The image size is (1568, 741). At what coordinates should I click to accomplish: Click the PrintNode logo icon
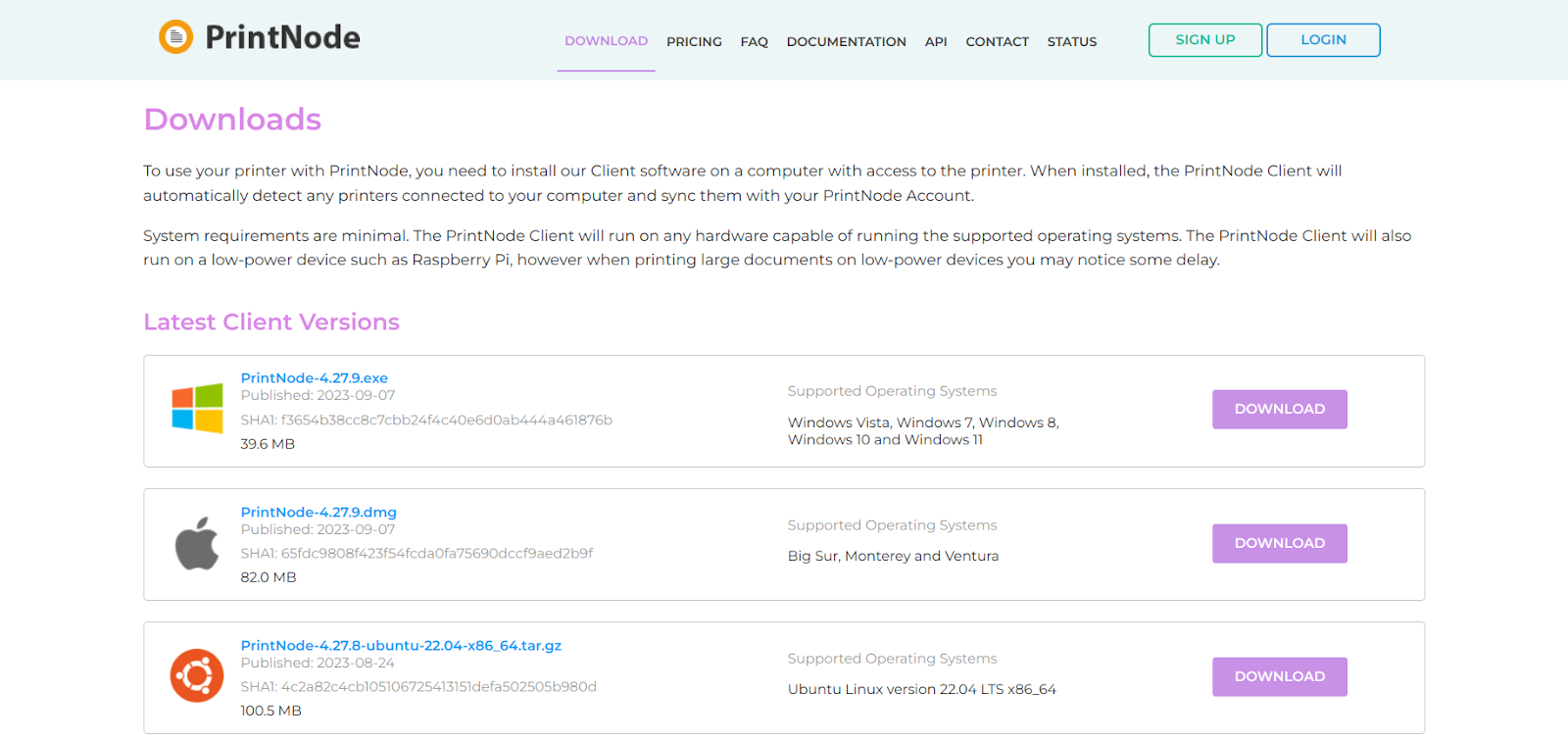176,37
